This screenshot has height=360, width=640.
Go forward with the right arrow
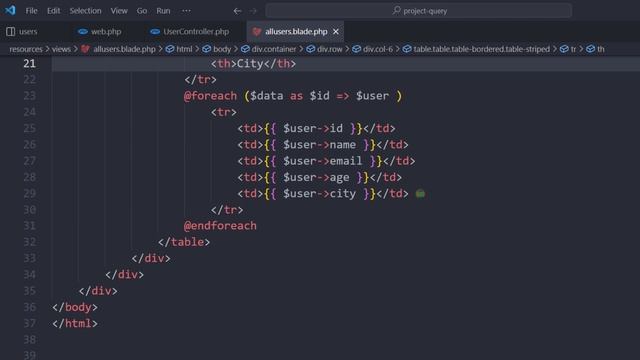pos(253,11)
